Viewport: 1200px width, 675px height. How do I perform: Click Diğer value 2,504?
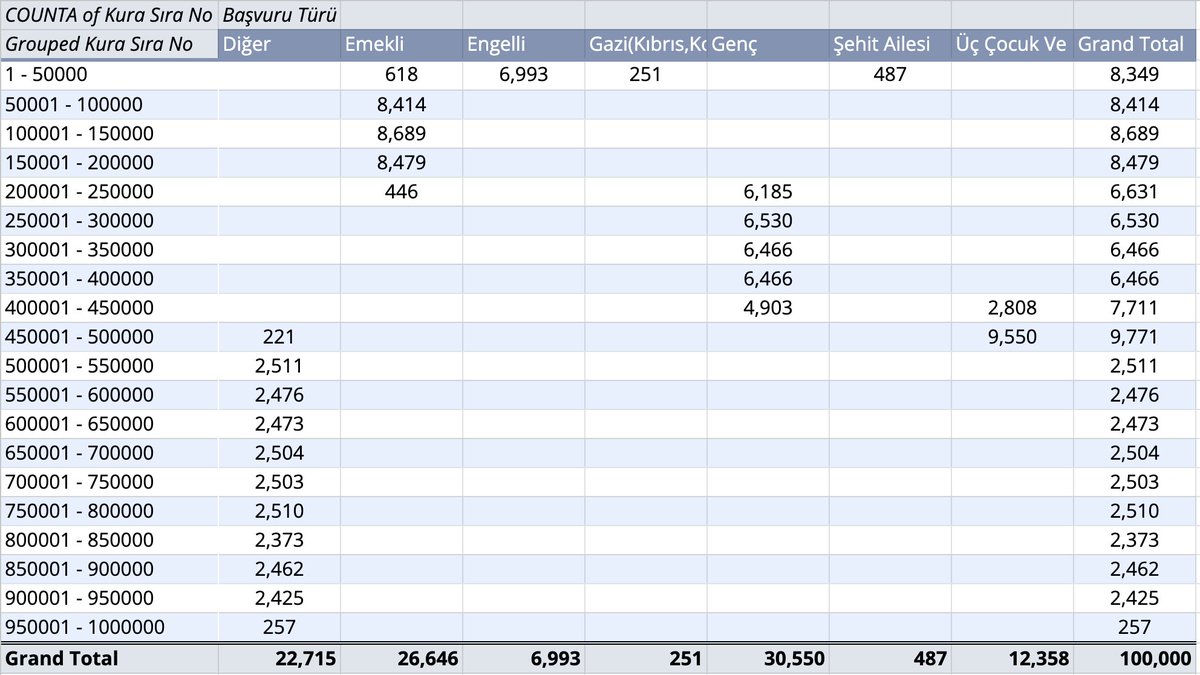279,452
